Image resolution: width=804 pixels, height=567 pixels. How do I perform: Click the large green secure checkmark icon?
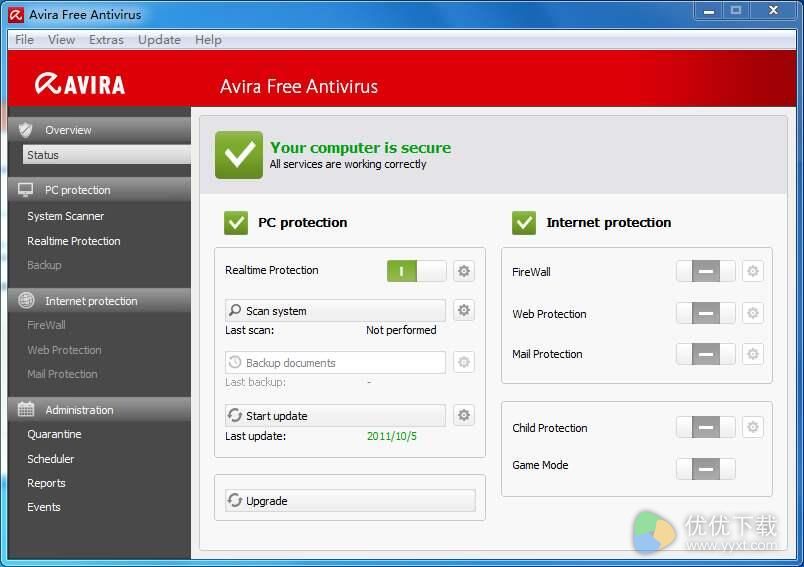[x=239, y=155]
